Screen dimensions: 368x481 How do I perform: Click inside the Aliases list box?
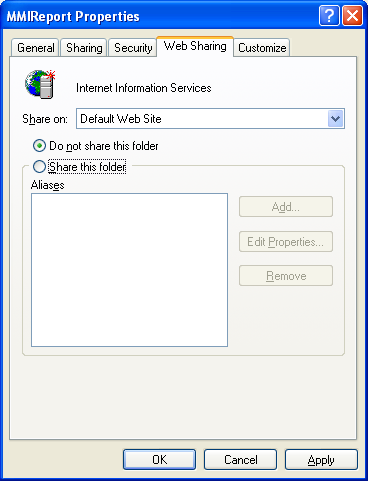[x=129, y=270]
